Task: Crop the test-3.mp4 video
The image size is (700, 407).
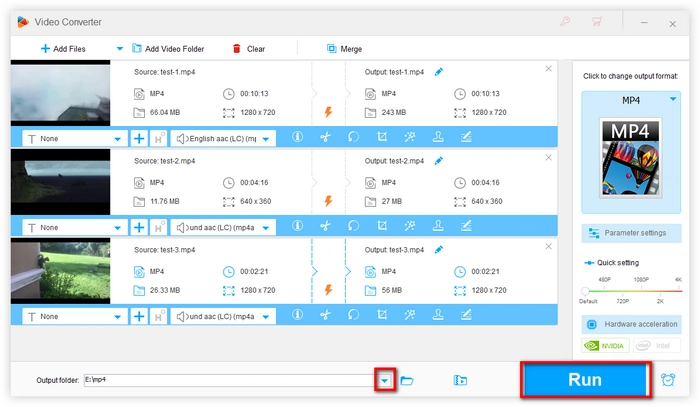Action: 382,315
